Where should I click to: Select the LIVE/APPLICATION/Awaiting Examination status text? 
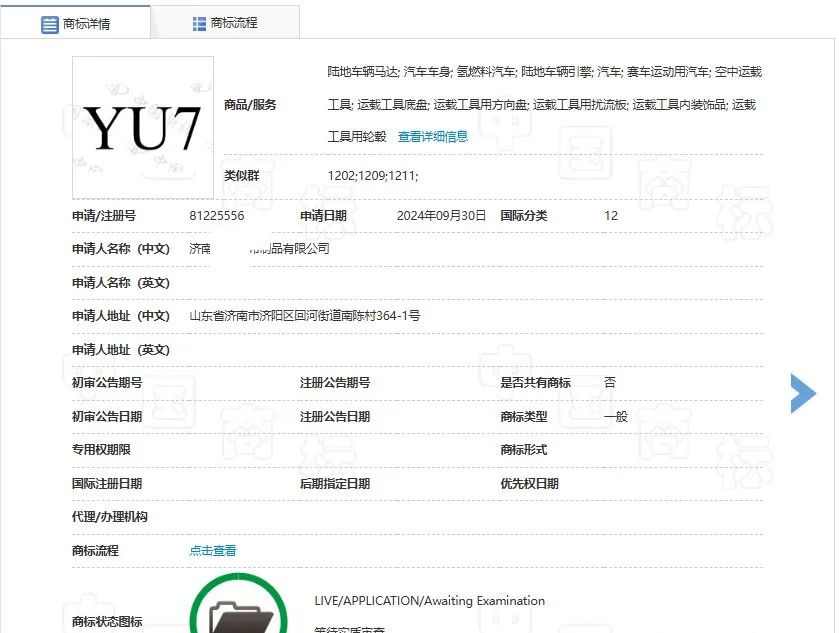(x=430, y=600)
